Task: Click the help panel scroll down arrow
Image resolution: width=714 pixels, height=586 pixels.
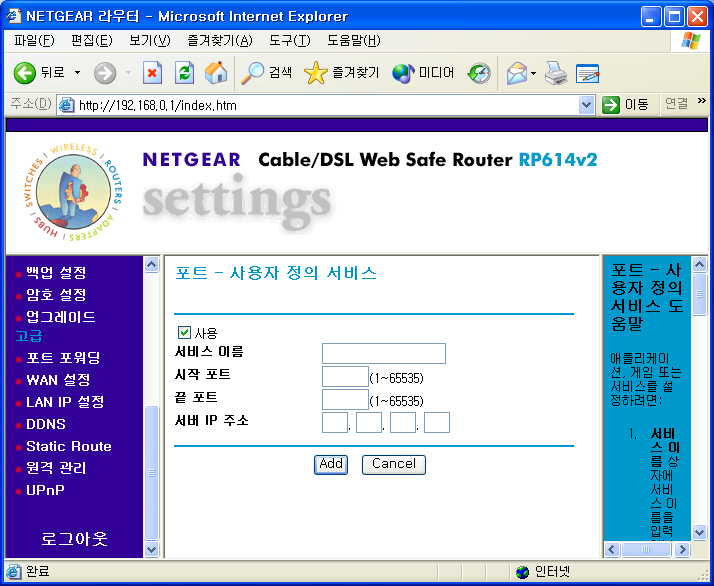Action: [x=699, y=532]
